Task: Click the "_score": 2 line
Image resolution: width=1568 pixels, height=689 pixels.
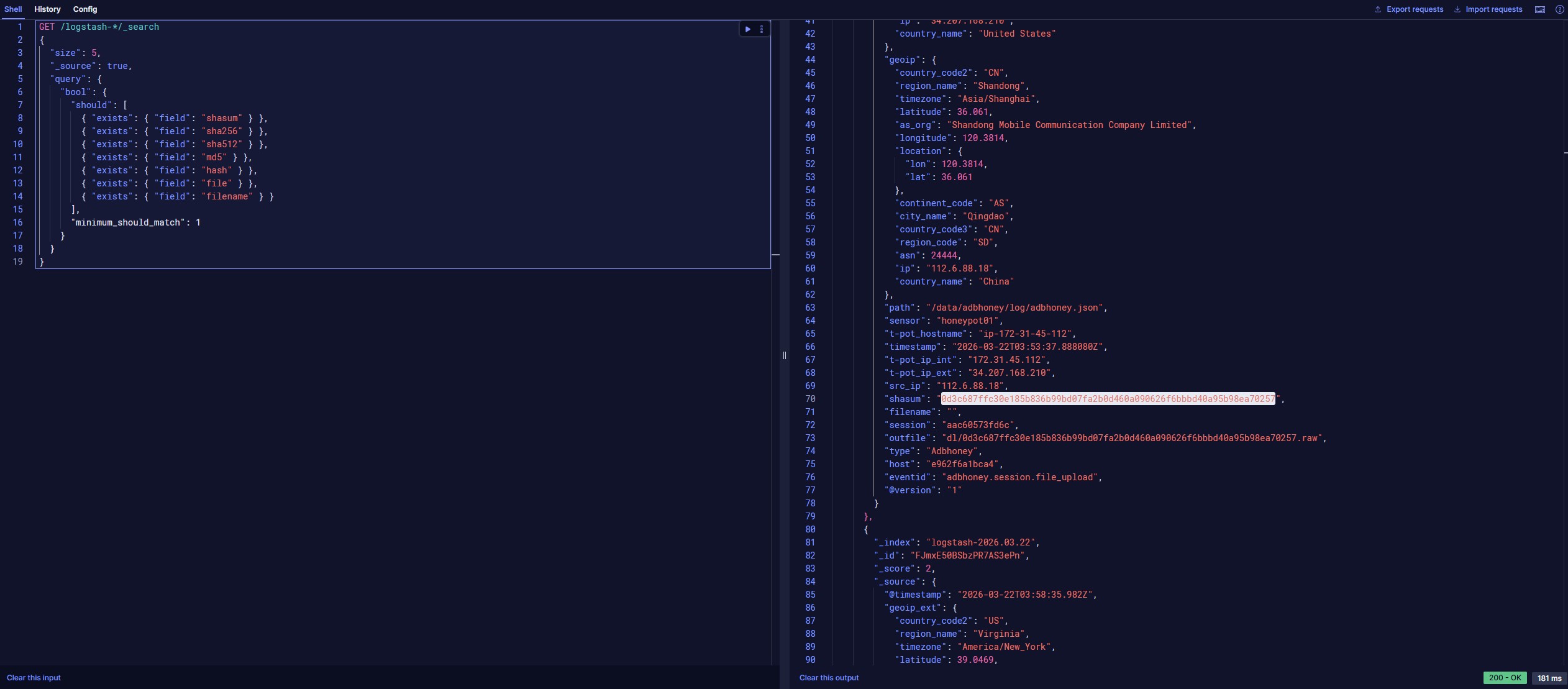Action: tap(905, 568)
